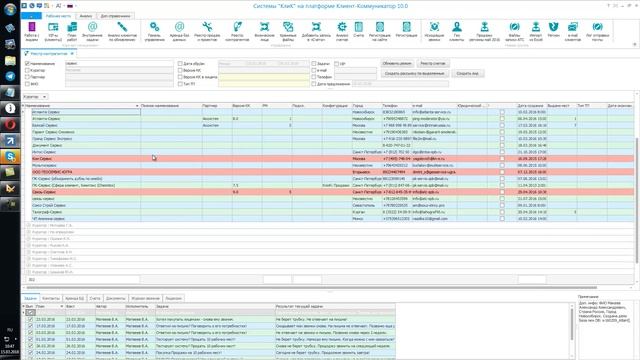Click the 'Наименование' filter text field
Viewport: 640px width, 360px height.
119,64
